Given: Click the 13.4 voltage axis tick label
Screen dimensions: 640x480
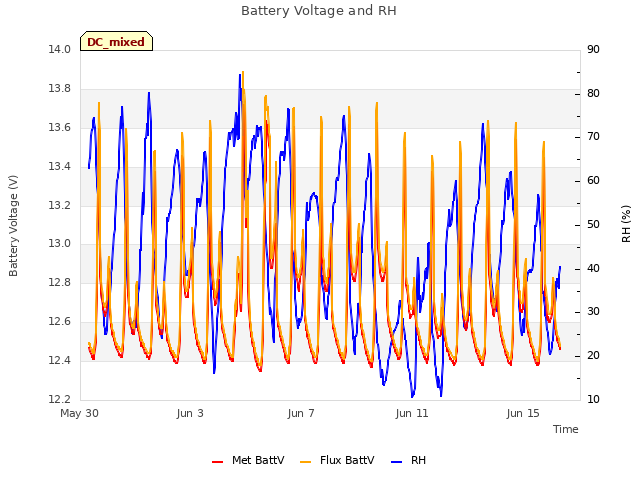Looking at the screenshot, I should (60, 167).
